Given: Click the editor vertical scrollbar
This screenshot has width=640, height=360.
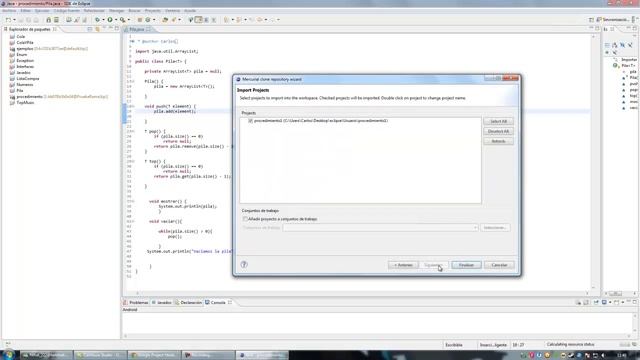Looking at the screenshot, I should [x=593, y=163].
